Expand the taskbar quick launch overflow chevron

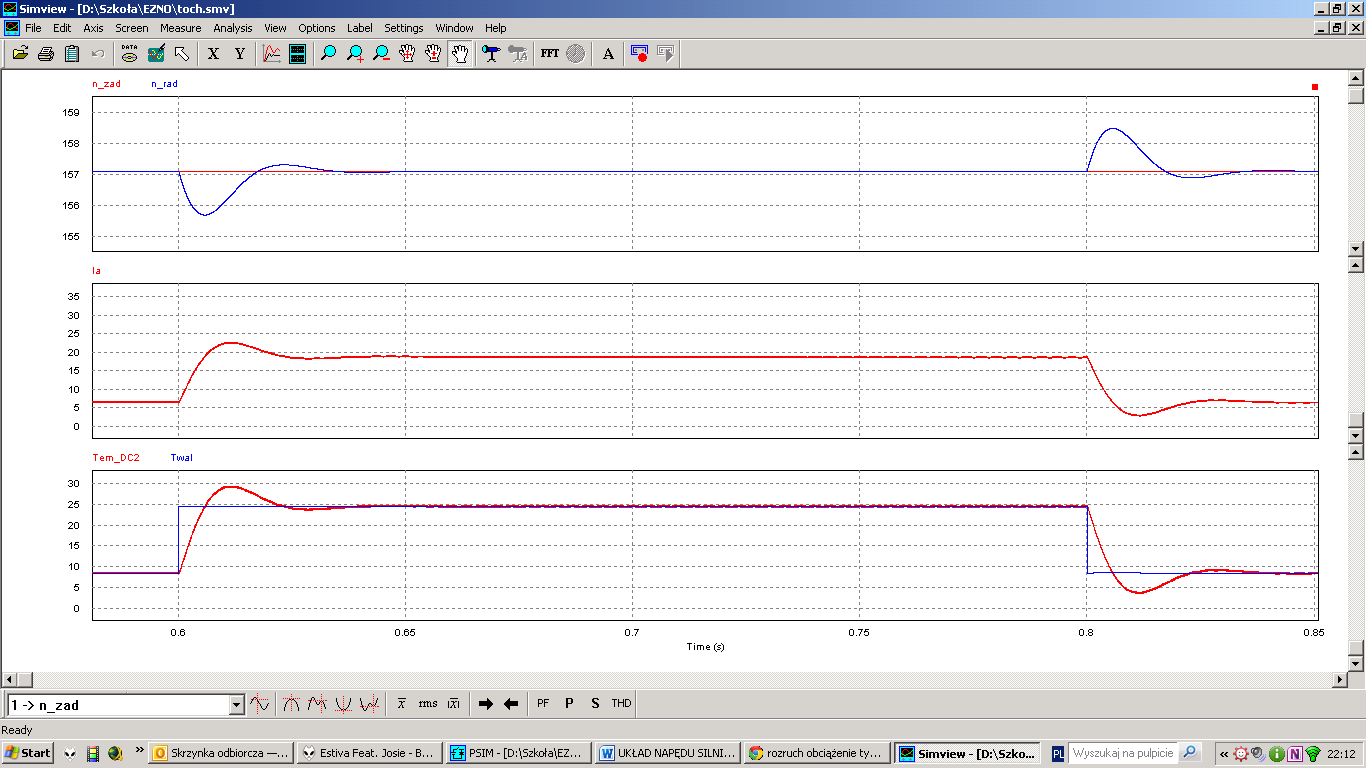tap(139, 750)
